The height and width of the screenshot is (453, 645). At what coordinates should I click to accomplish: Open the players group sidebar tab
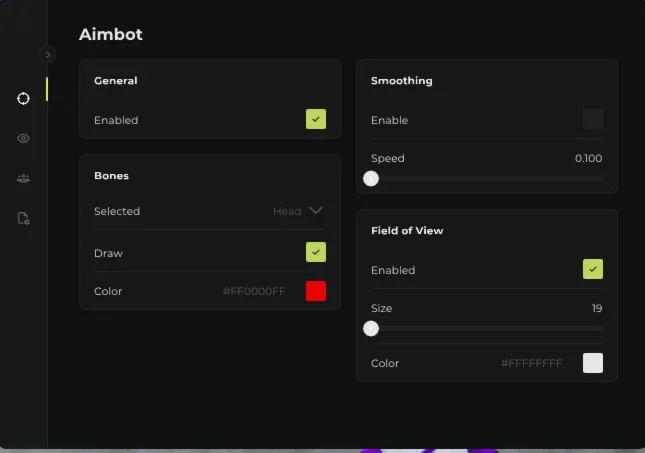pos(23,178)
